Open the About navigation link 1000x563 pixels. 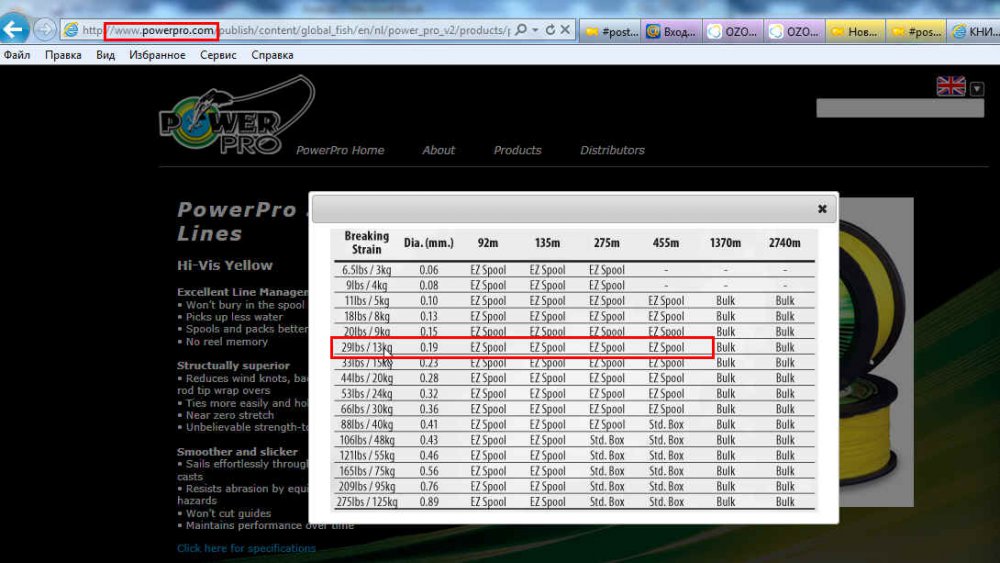438,150
